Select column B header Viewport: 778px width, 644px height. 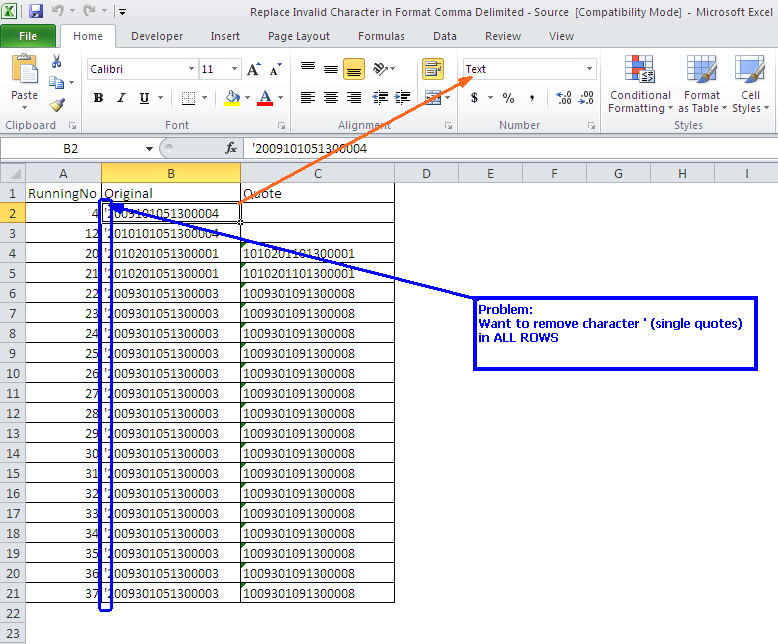pyautogui.click(x=171, y=174)
